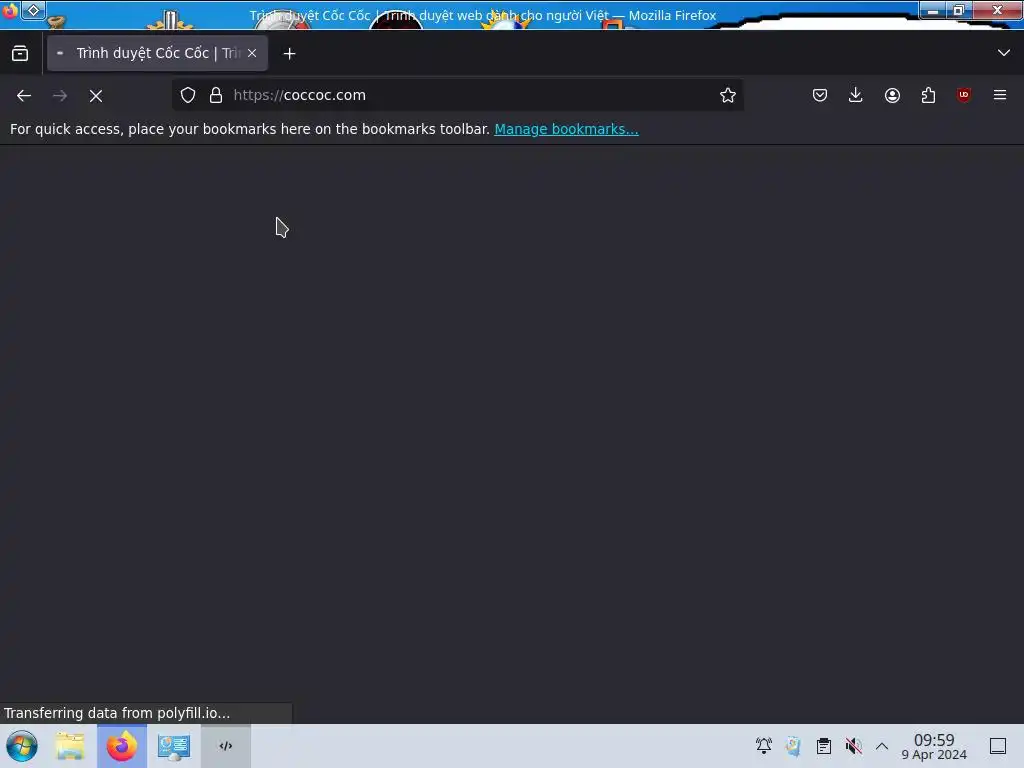Go forward one page

pos(60,95)
